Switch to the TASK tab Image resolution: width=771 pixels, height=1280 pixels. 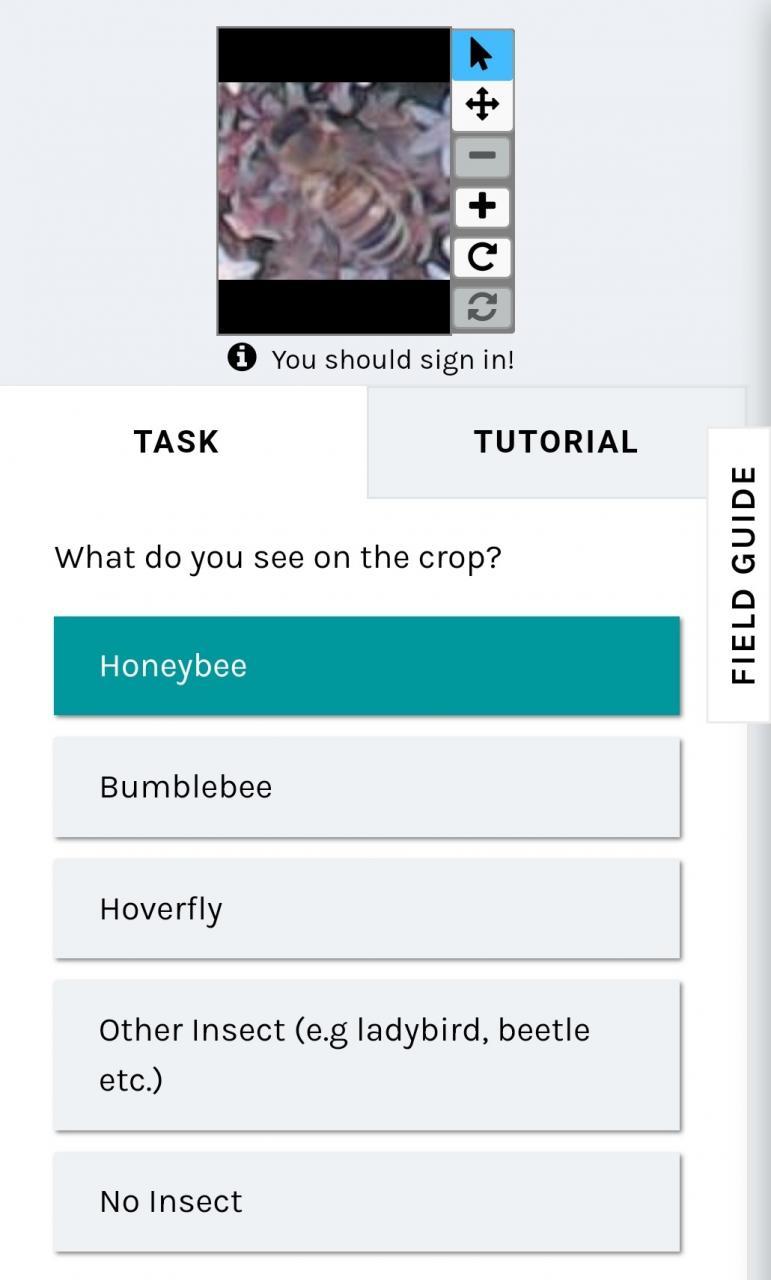point(177,442)
